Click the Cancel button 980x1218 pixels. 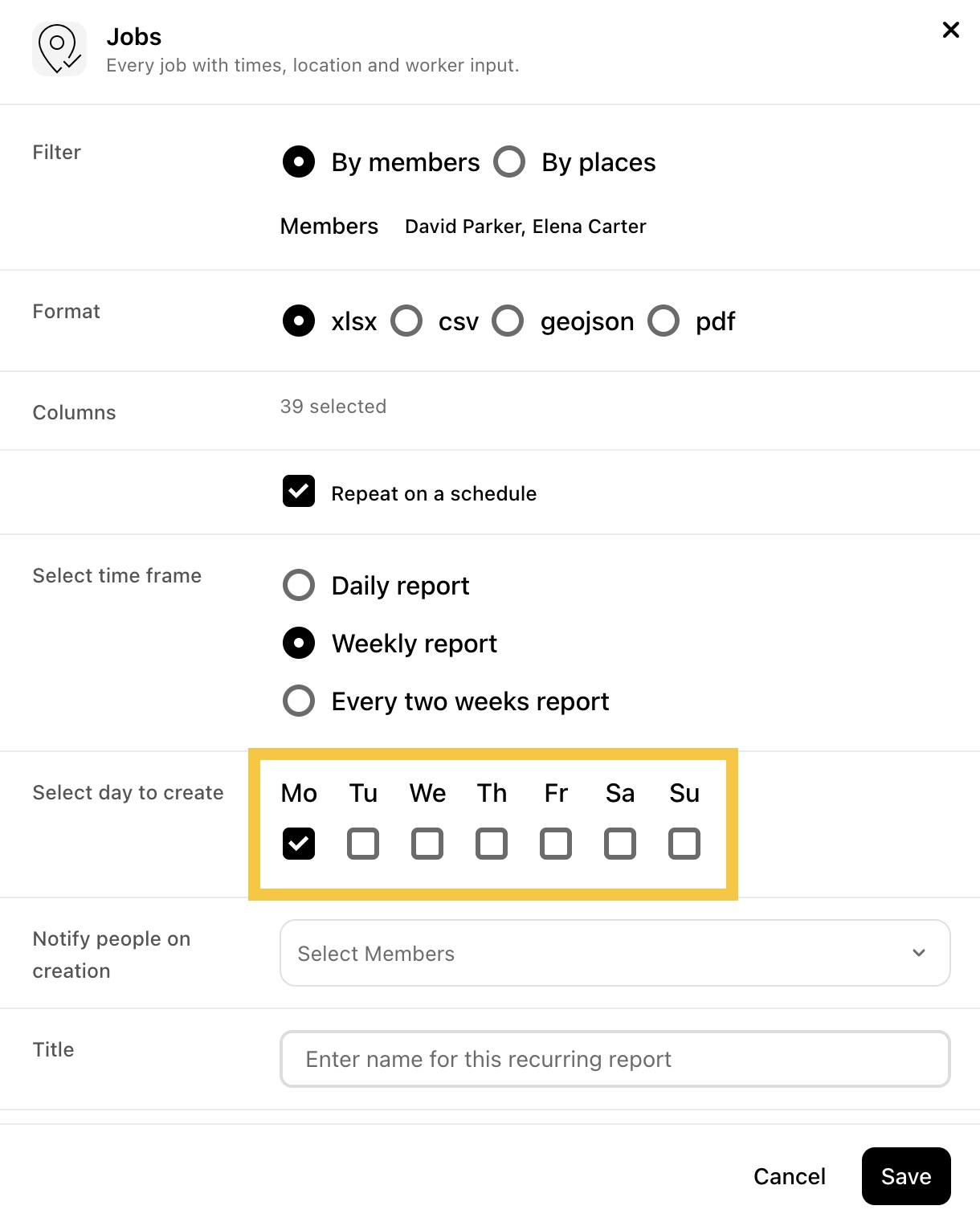point(790,1176)
